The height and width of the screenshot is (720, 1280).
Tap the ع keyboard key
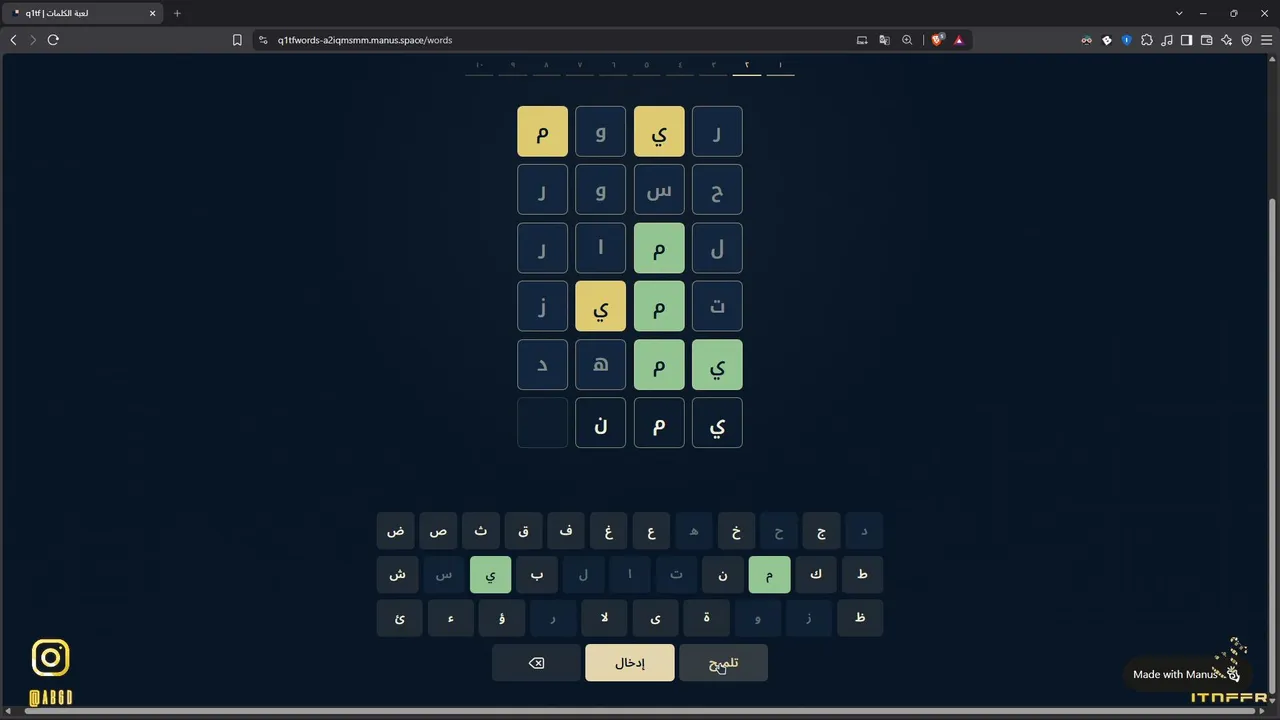[651, 531]
